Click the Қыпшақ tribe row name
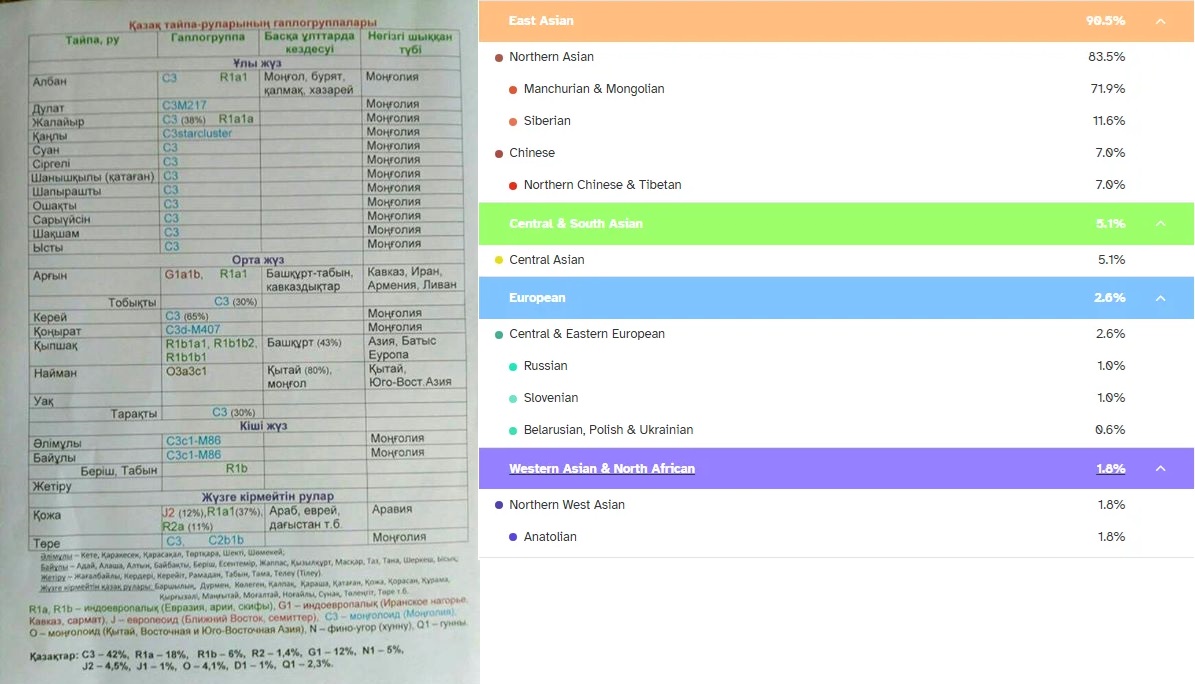The height and width of the screenshot is (684, 1195). pyautogui.click(x=56, y=346)
